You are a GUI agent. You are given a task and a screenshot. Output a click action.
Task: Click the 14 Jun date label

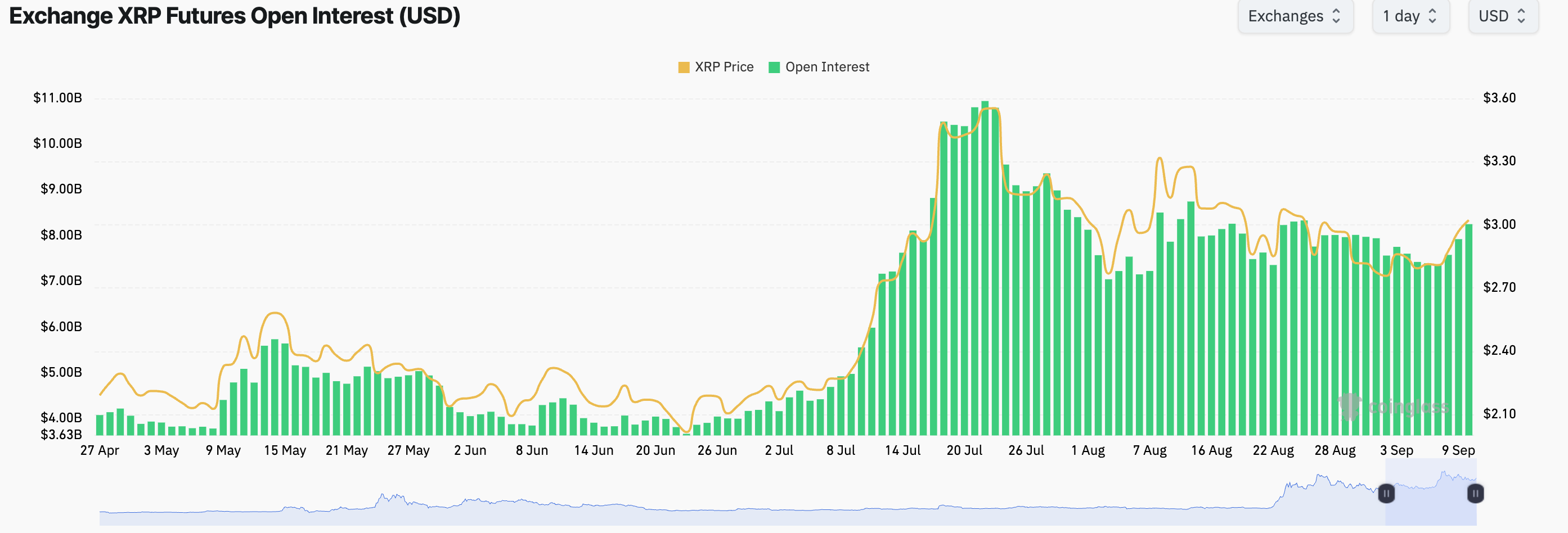click(594, 451)
